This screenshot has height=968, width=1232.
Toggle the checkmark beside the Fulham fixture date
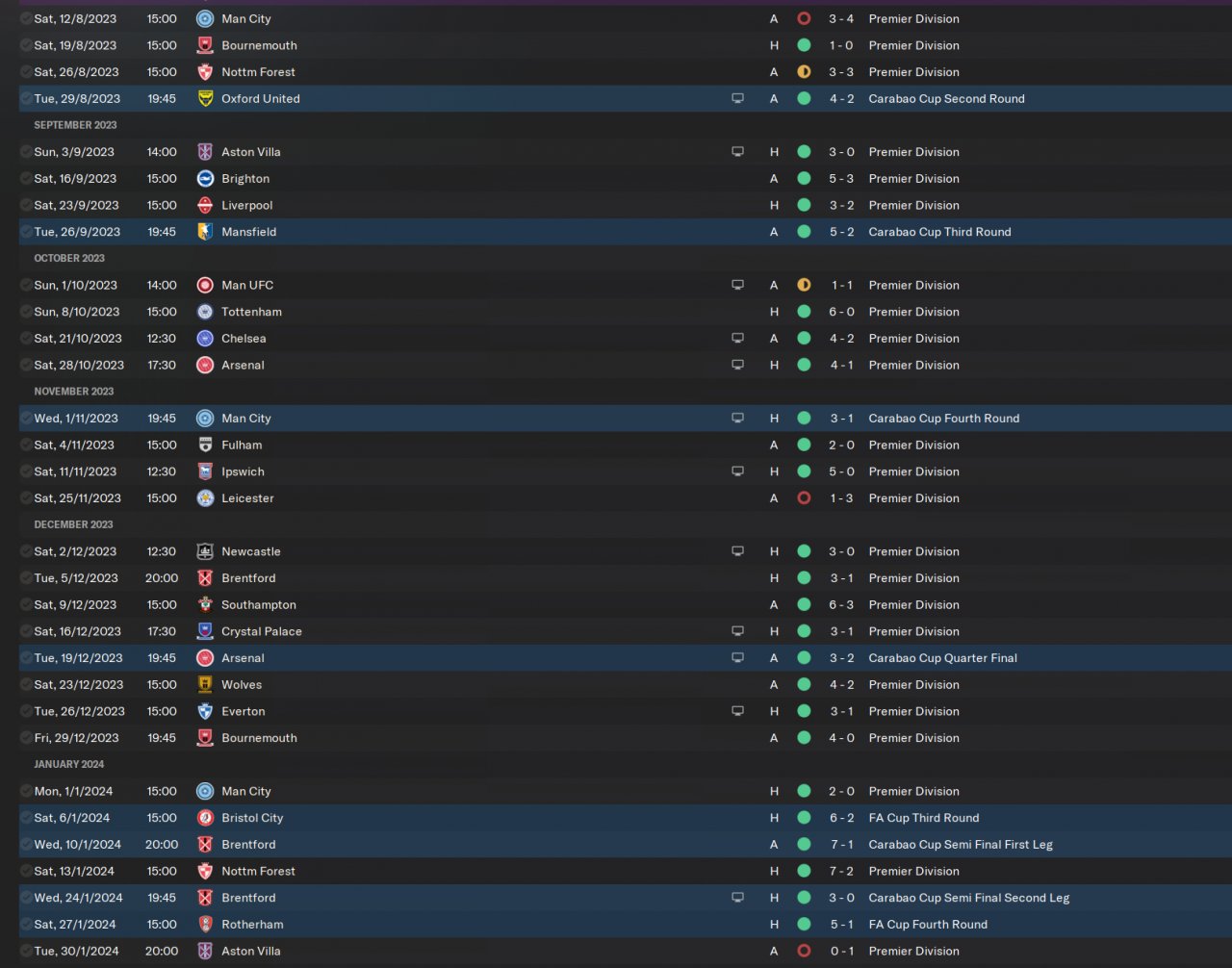[26, 445]
